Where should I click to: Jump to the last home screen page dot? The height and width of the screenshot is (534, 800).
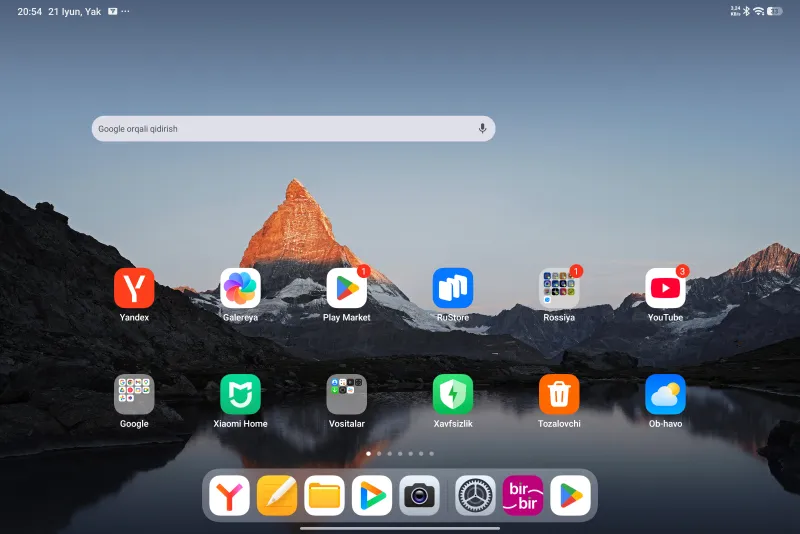click(x=432, y=453)
